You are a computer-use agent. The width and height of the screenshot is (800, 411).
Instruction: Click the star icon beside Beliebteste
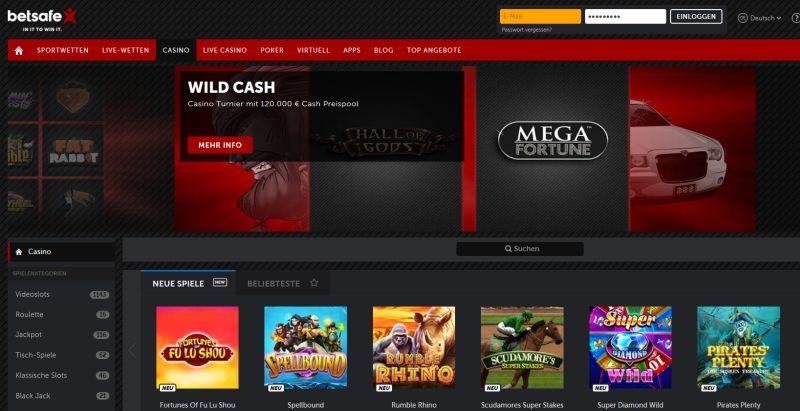(314, 282)
